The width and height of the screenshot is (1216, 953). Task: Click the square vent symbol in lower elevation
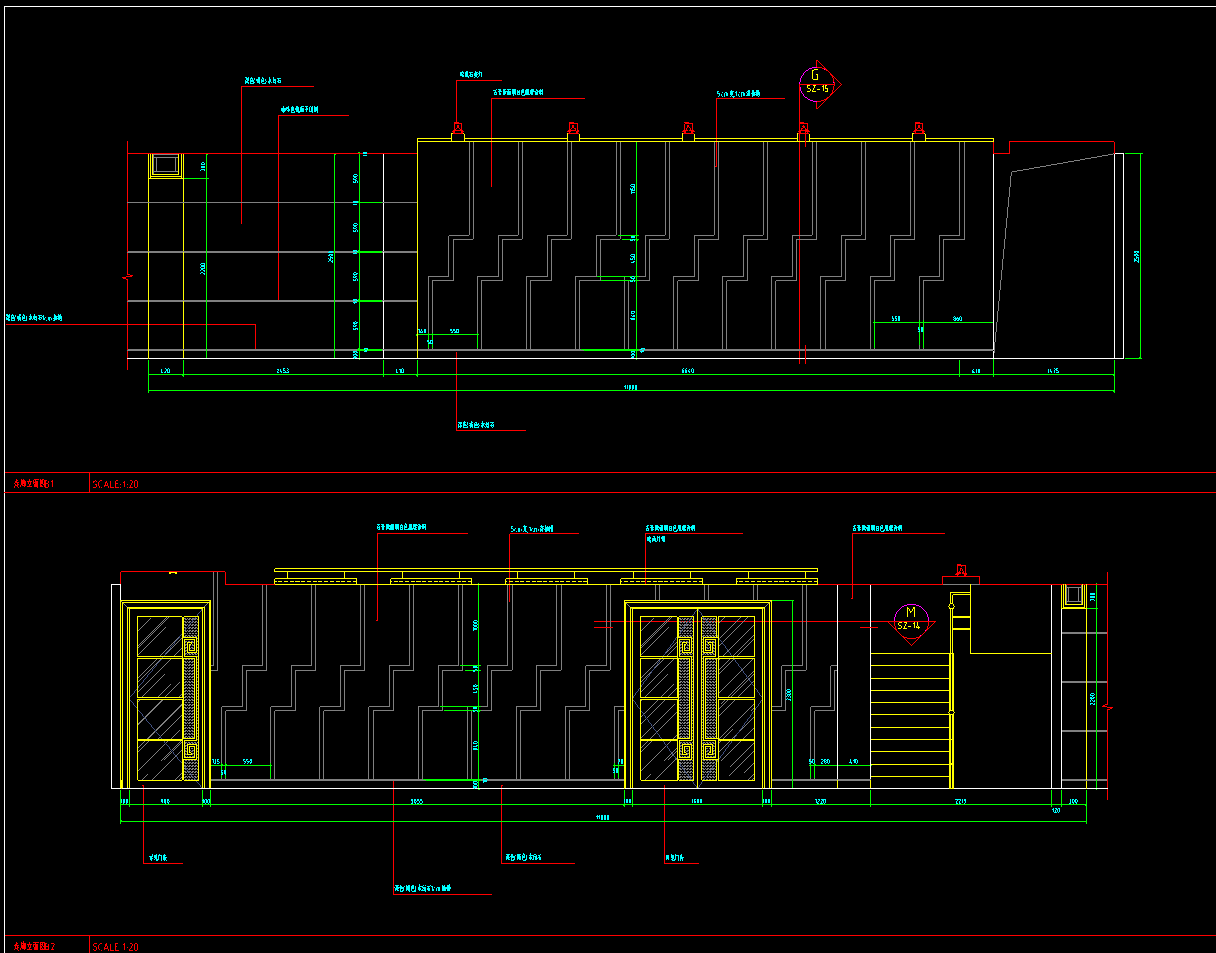coord(1073,596)
